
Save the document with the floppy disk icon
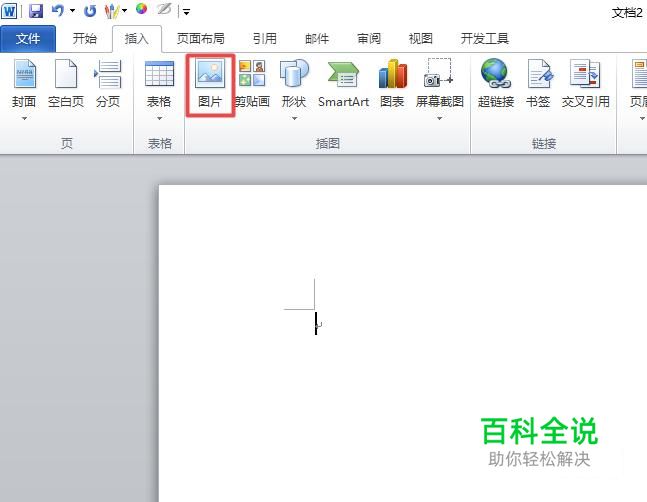tap(36, 11)
